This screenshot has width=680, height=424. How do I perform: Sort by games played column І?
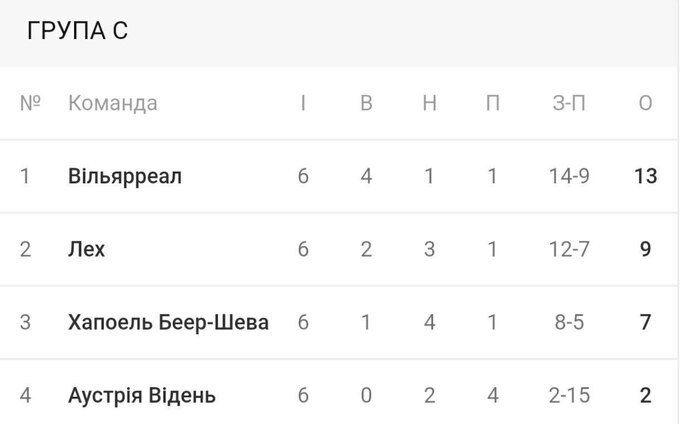(x=303, y=104)
